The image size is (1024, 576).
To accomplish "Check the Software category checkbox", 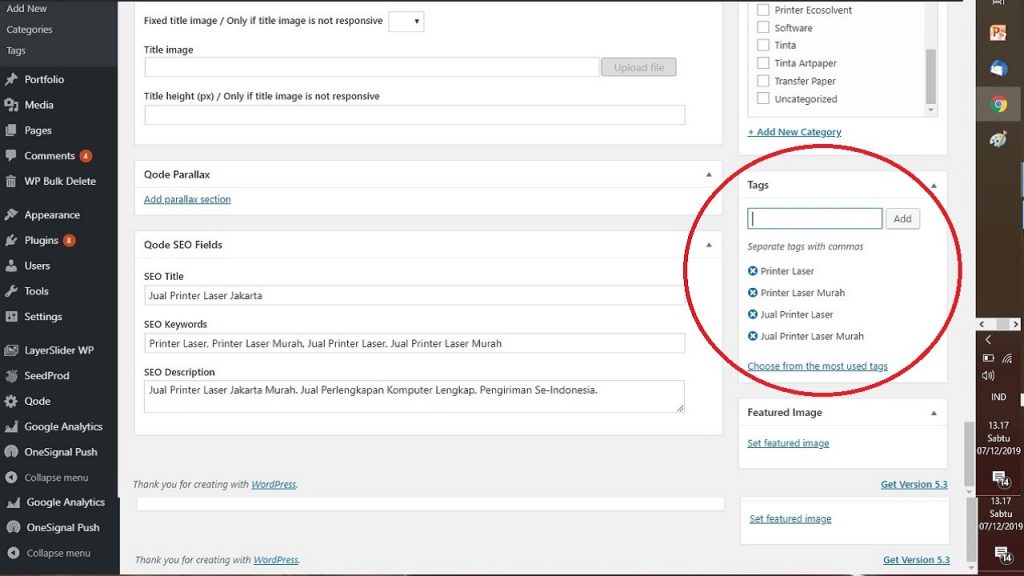I will [x=763, y=28].
